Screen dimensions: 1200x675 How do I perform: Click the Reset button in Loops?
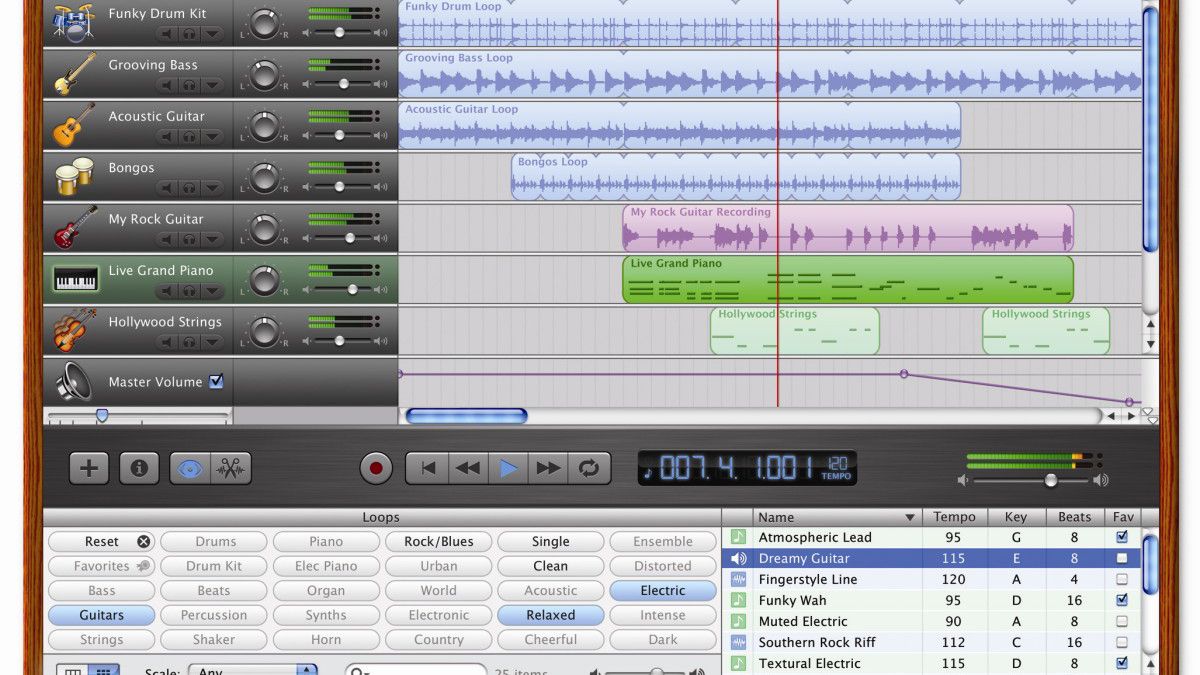coord(101,541)
